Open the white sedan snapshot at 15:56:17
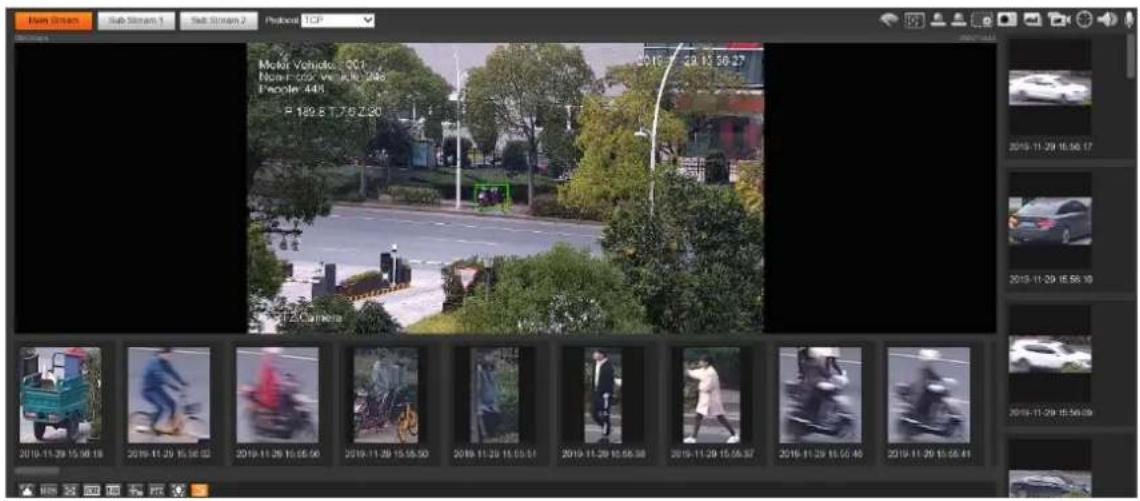Image resolution: width=1140 pixels, height=501 pixels. pyautogui.click(x=1050, y=88)
